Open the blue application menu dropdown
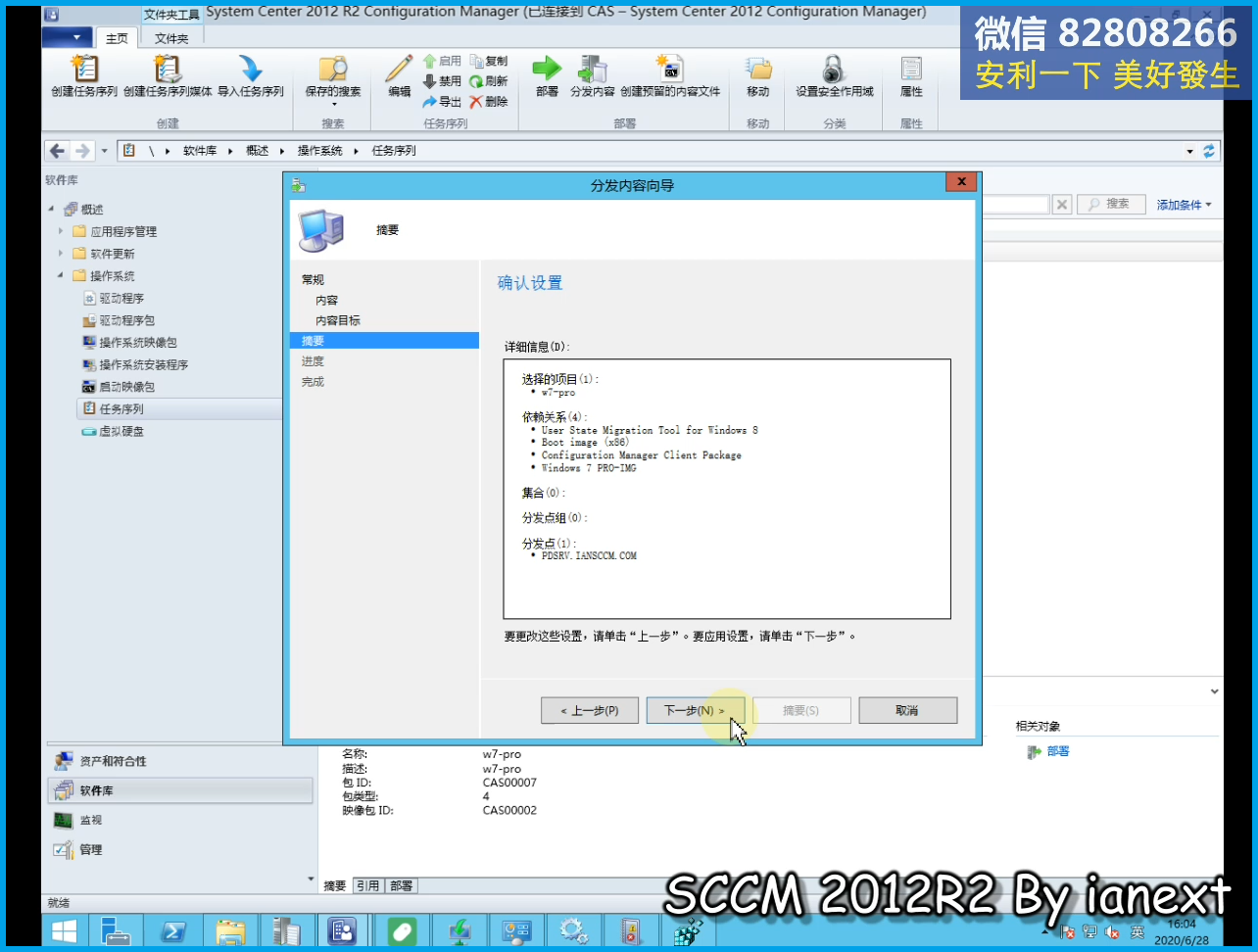The height and width of the screenshot is (952, 1258). click(x=67, y=37)
